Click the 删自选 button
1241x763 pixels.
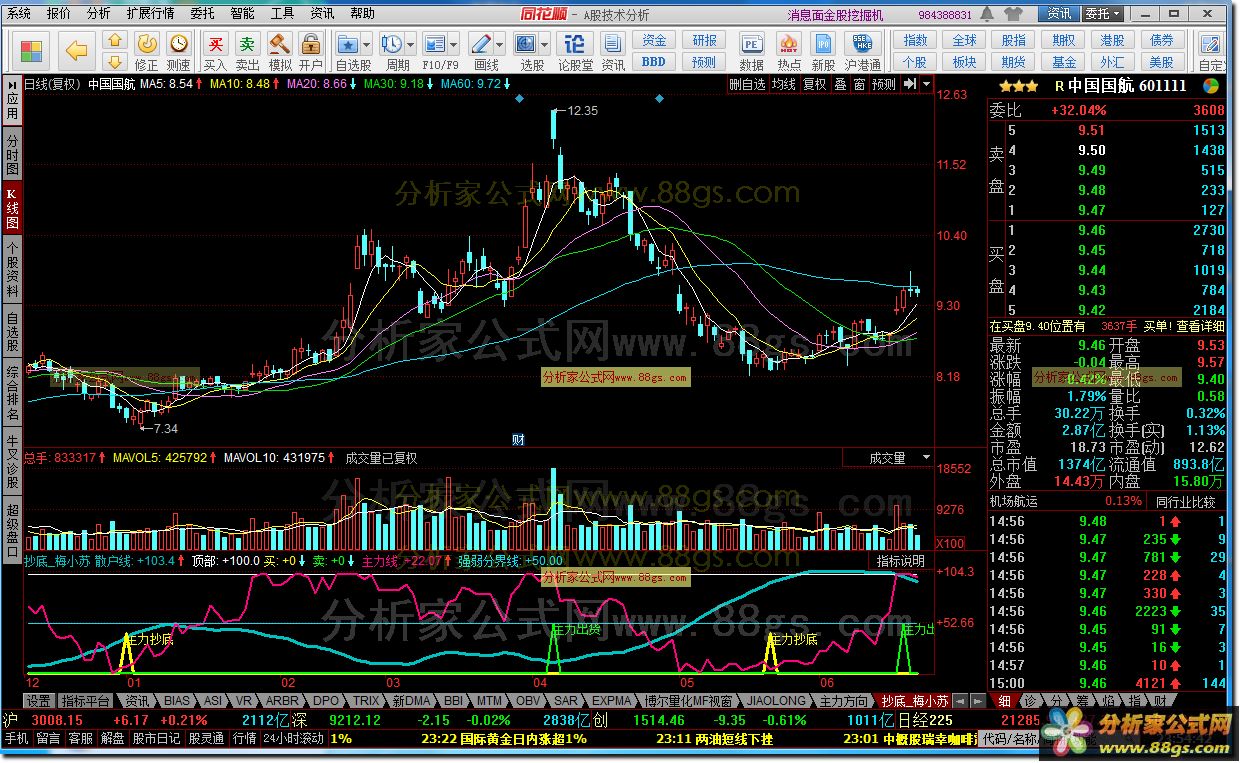click(747, 84)
